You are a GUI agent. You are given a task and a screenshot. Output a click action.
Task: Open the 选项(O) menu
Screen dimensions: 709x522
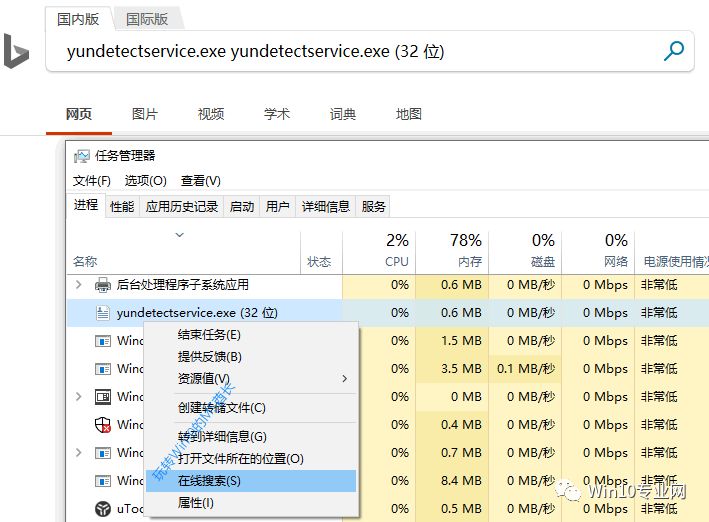point(146,181)
